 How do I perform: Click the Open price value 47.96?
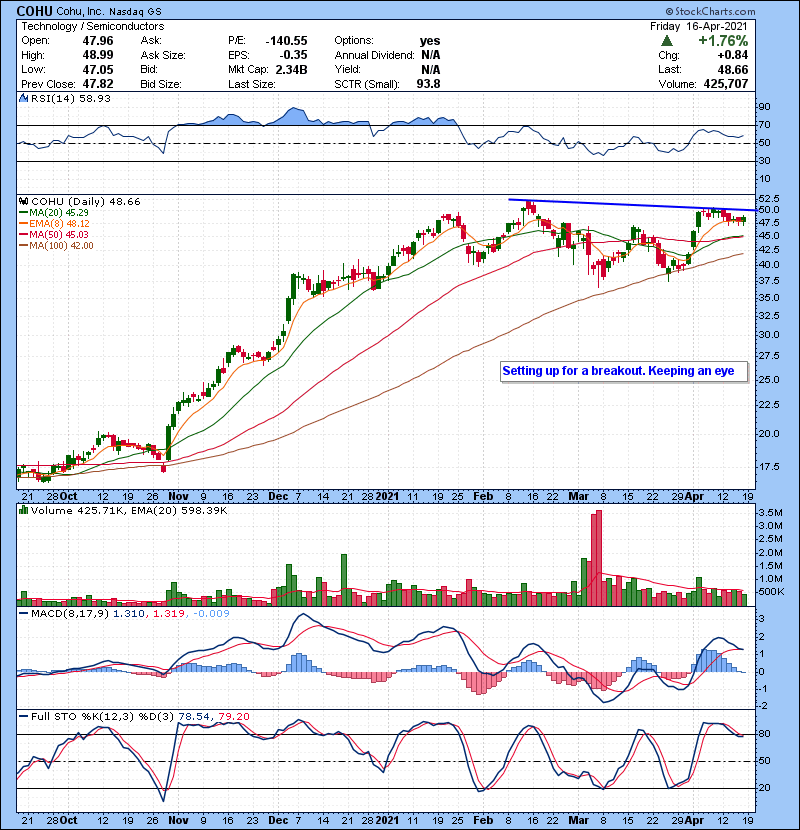[98, 41]
